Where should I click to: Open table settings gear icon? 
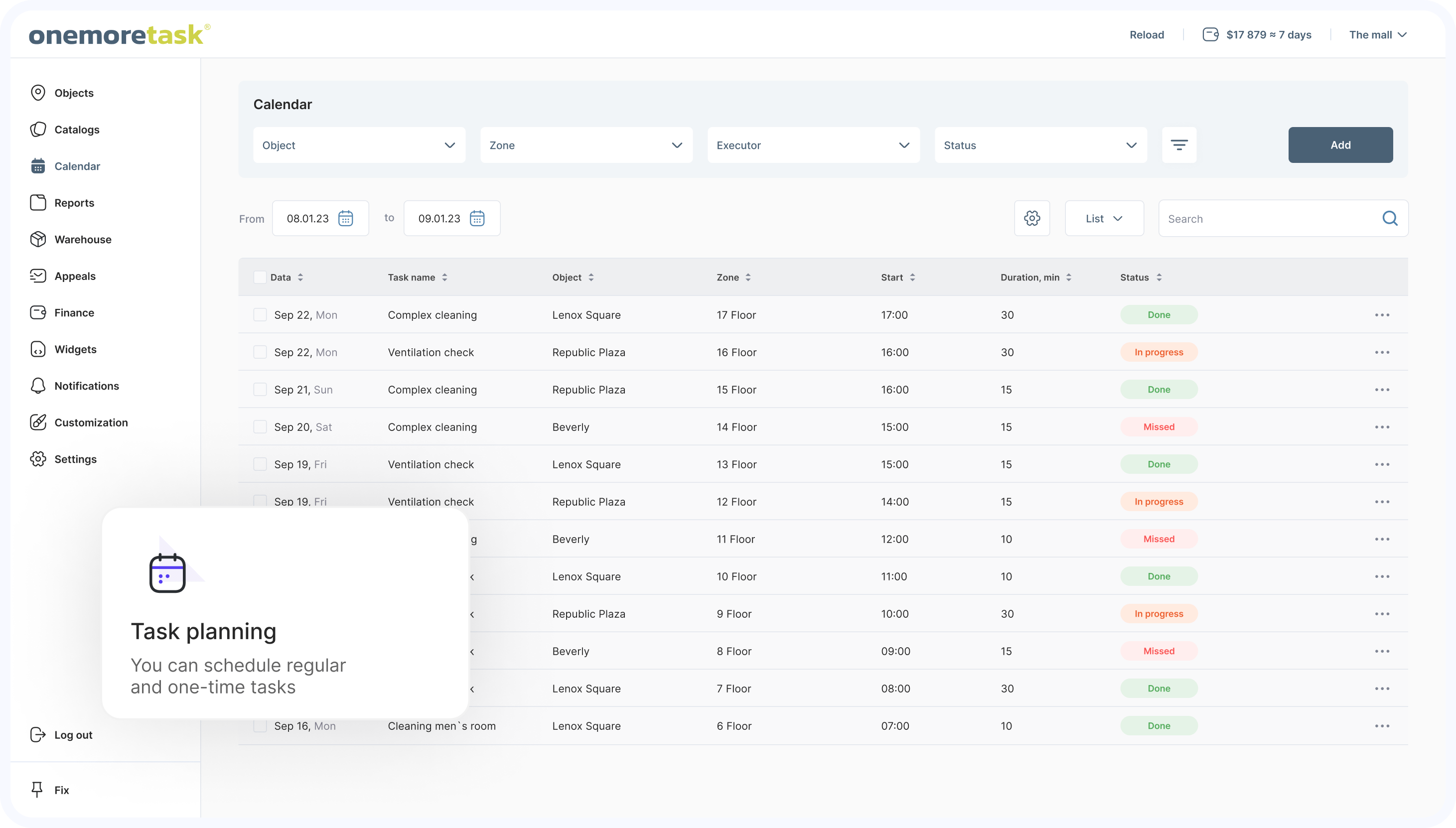[1032, 218]
